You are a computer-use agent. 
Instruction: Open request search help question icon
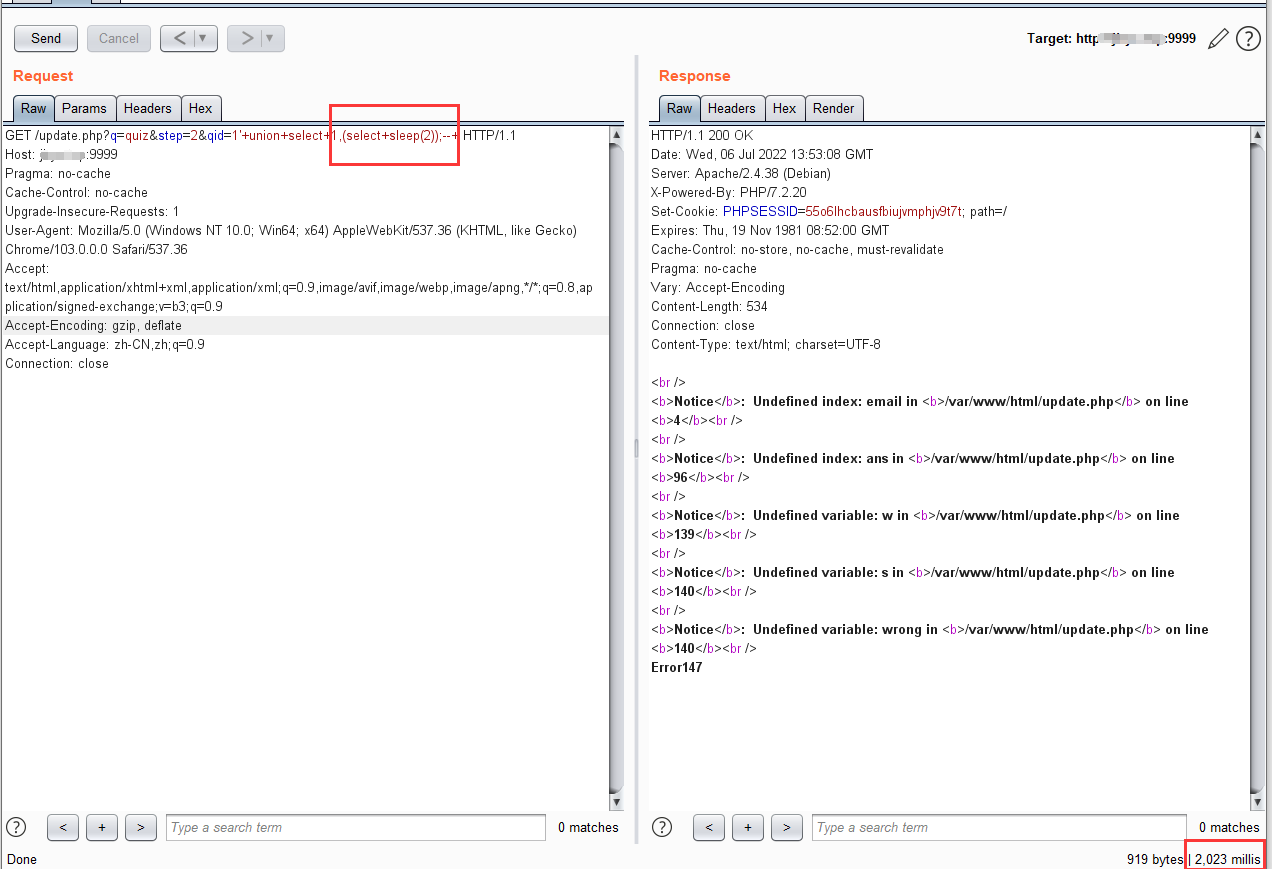[x=16, y=827]
